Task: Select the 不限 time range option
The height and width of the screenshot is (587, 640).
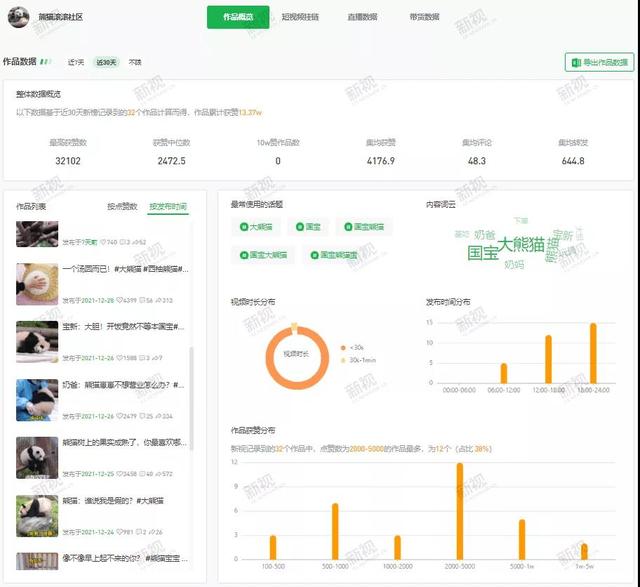Action: [x=135, y=63]
